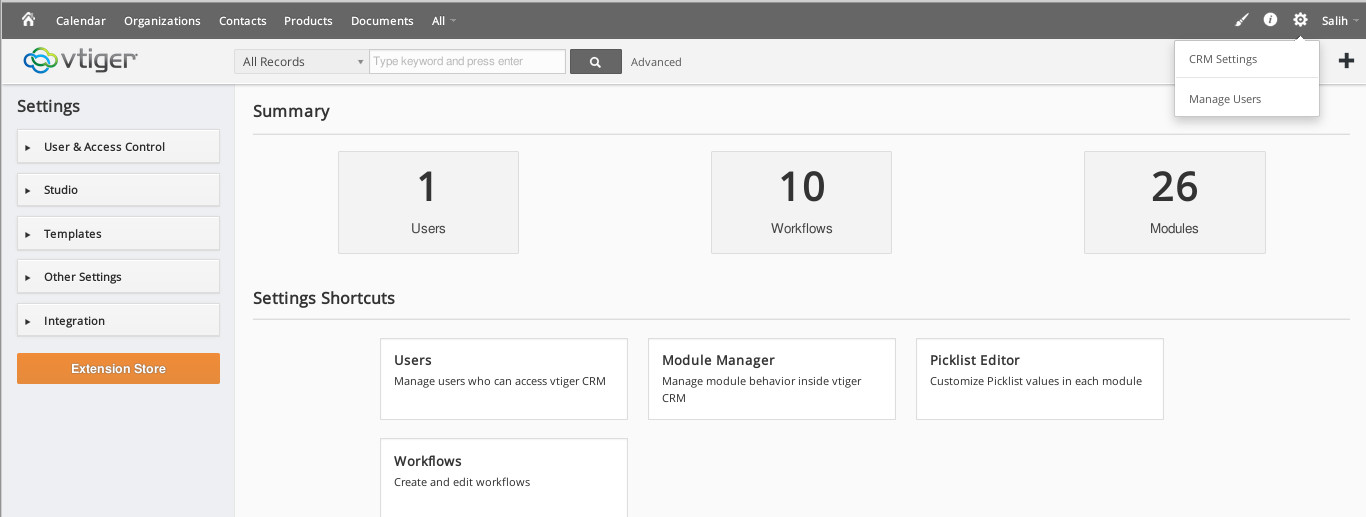Click in the keyword search field
Screen dimensions: 1366x517
point(467,61)
